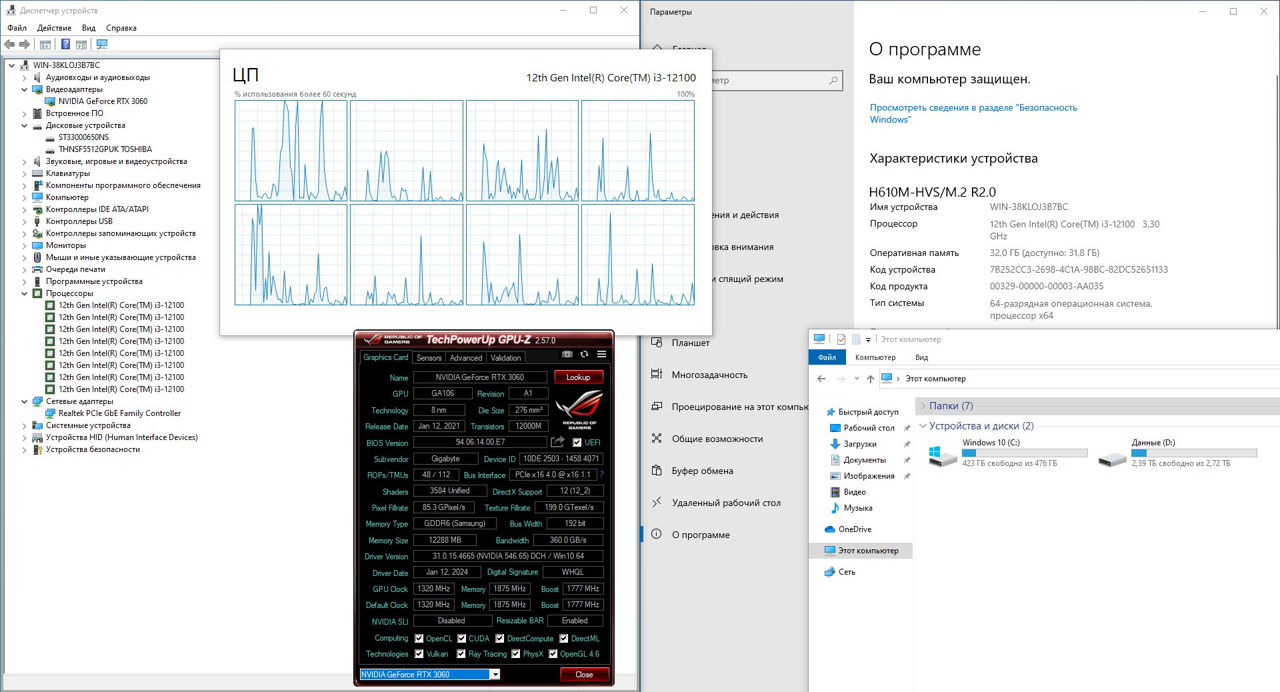Expand the Папки (7) group
Viewport: 1280px width, 692px height.
pyautogui.click(x=921, y=406)
